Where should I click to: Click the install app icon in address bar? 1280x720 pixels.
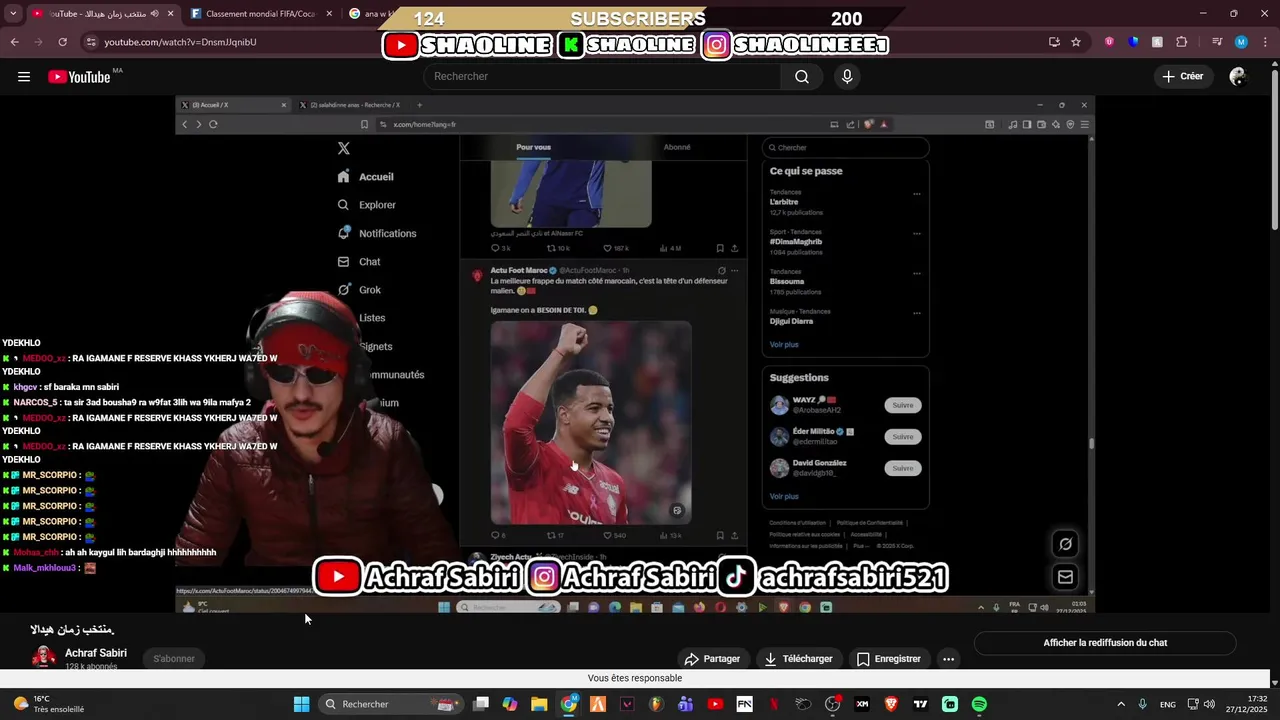pyautogui.click(x=1054, y=42)
